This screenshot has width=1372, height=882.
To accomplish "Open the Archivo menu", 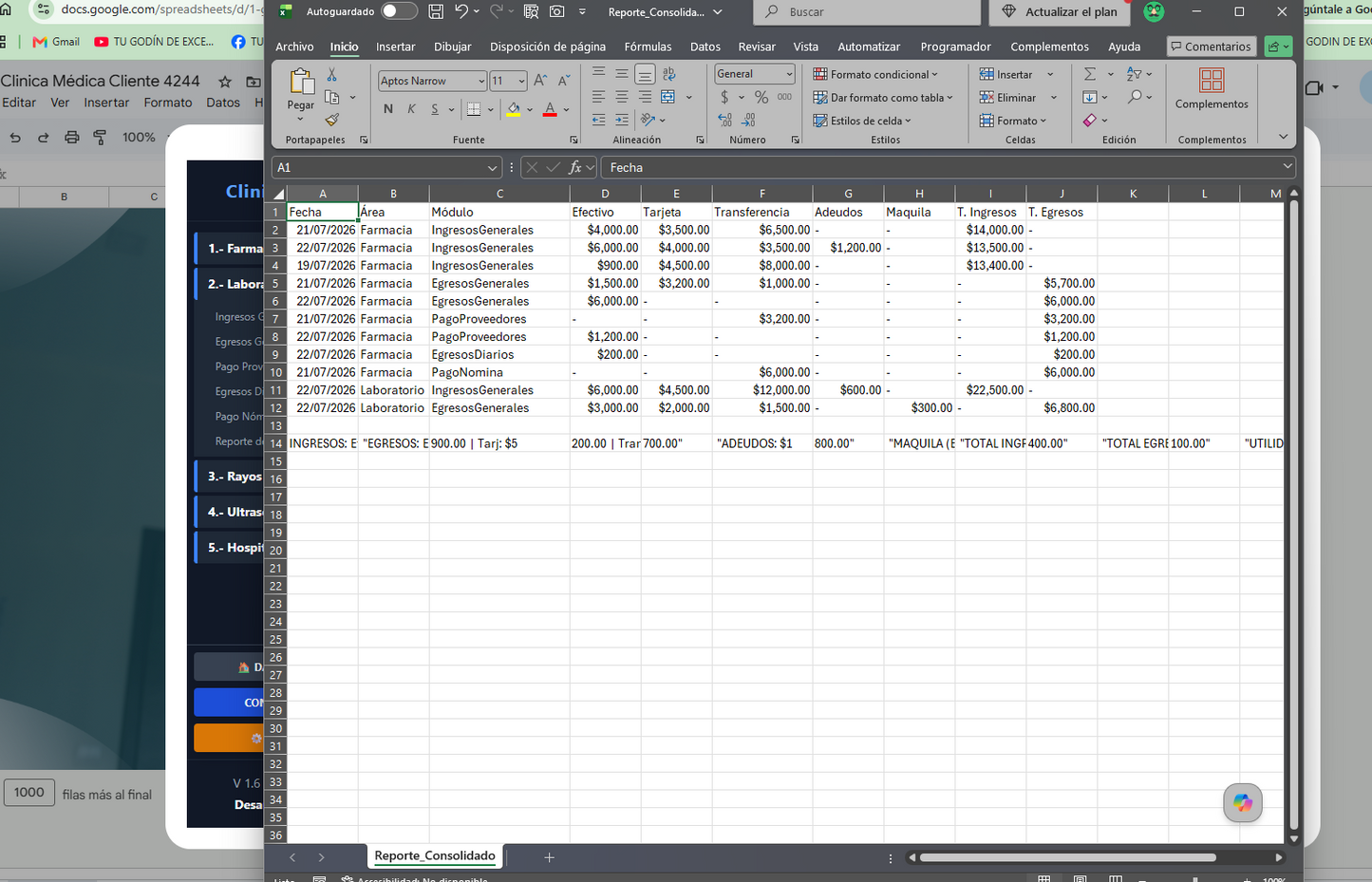I will [294, 47].
